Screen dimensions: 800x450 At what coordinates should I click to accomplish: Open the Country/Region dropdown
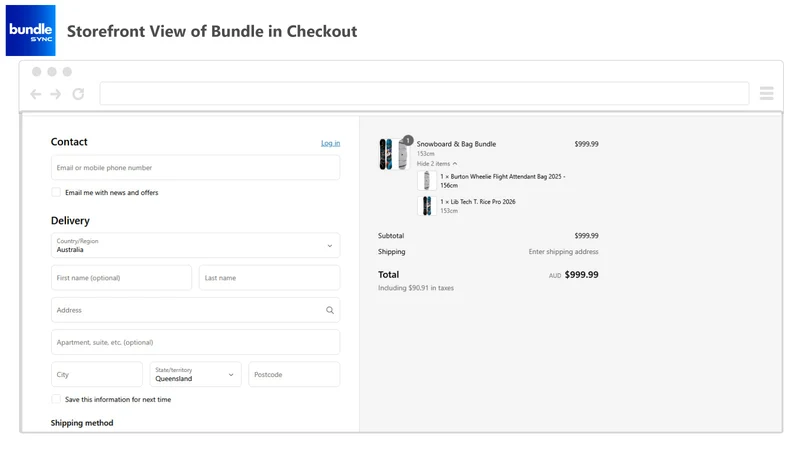coord(195,245)
